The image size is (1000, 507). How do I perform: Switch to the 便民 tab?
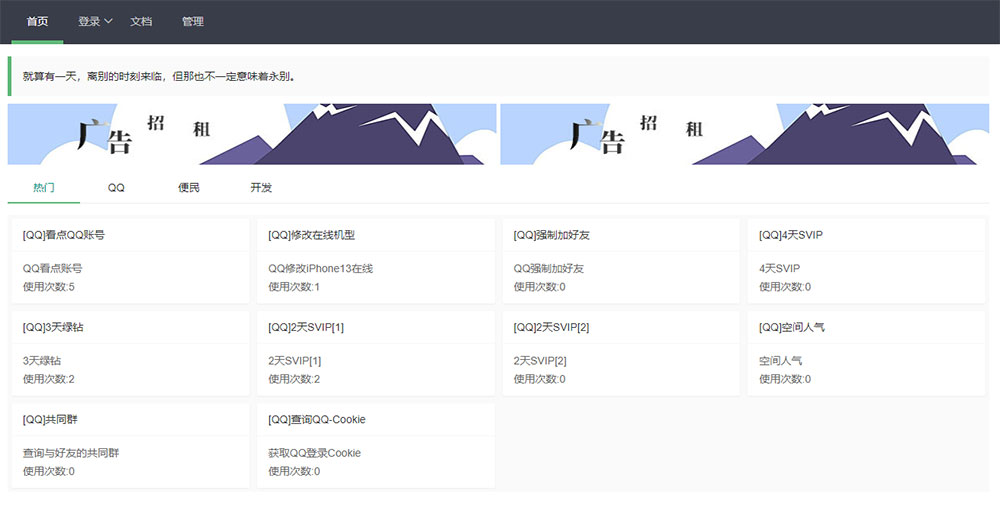pos(189,187)
